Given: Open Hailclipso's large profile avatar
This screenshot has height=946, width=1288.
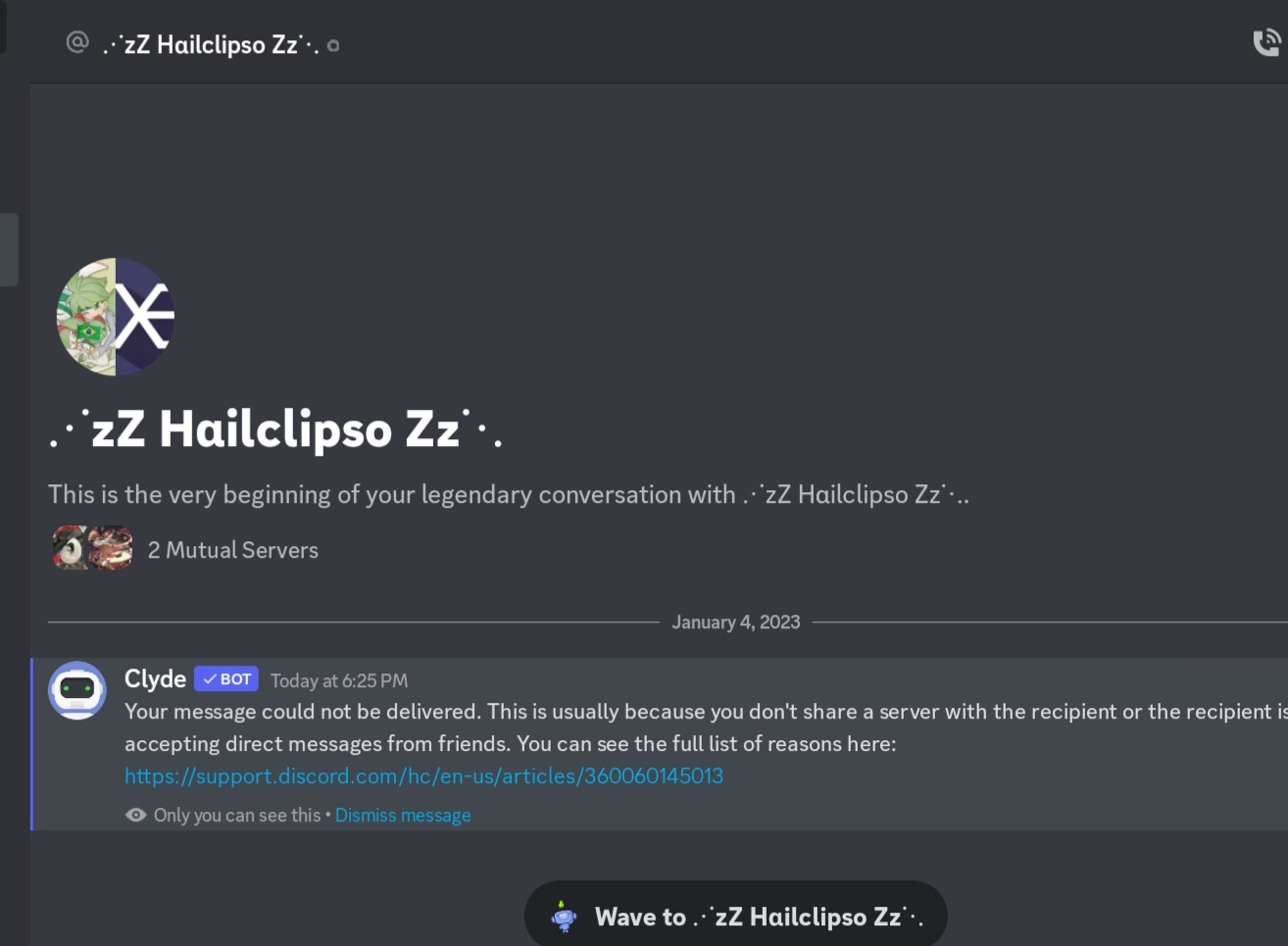Looking at the screenshot, I should pyautogui.click(x=116, y=317).
